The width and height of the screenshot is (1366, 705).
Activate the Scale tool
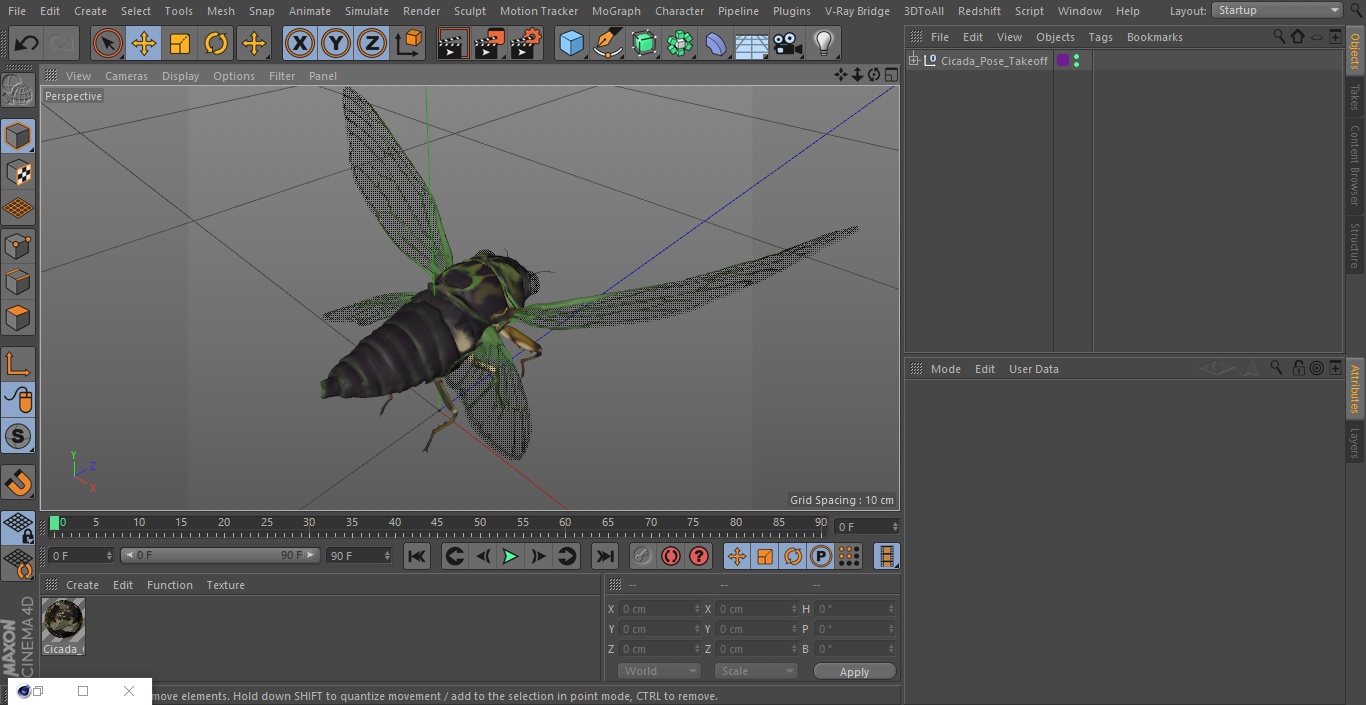point(180,43)
